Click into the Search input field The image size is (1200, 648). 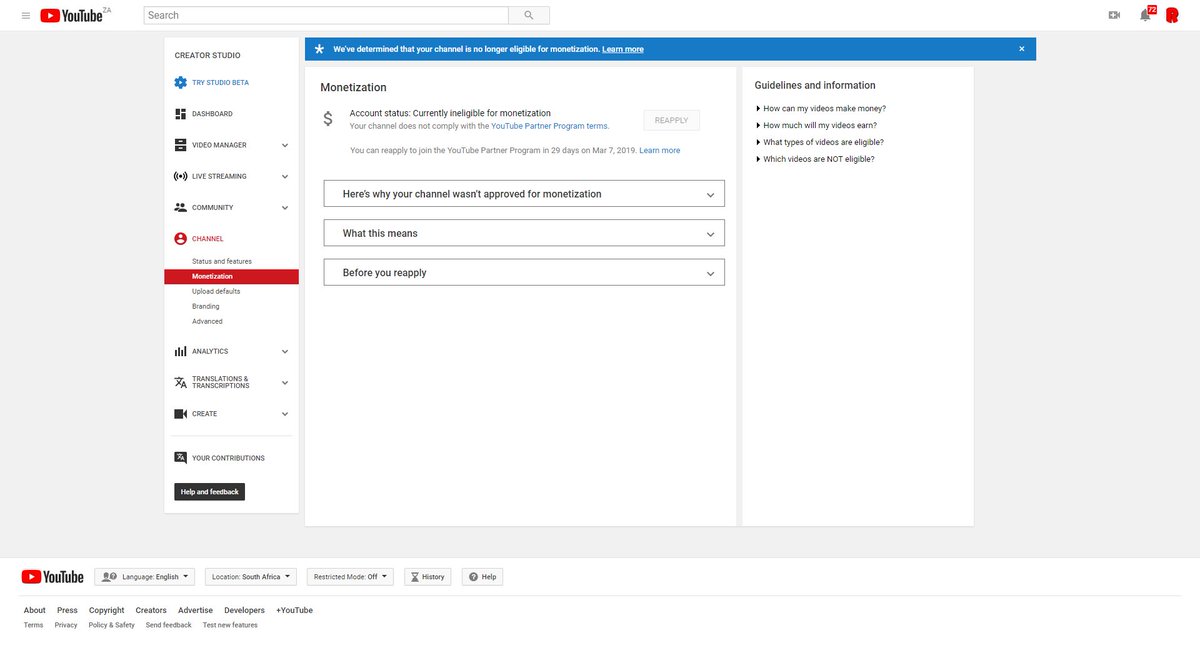click(x=326, y=15)
